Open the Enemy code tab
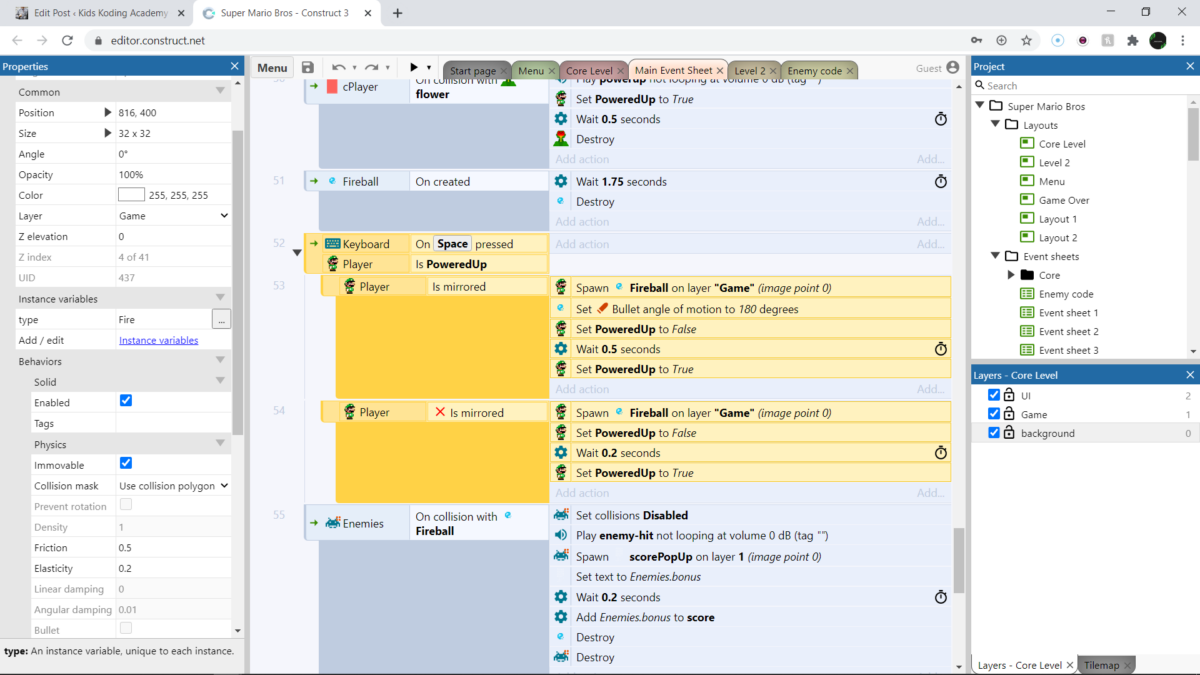Image resolution: width=1200 pixels, height=675 pixels. [x=815, y=71]
